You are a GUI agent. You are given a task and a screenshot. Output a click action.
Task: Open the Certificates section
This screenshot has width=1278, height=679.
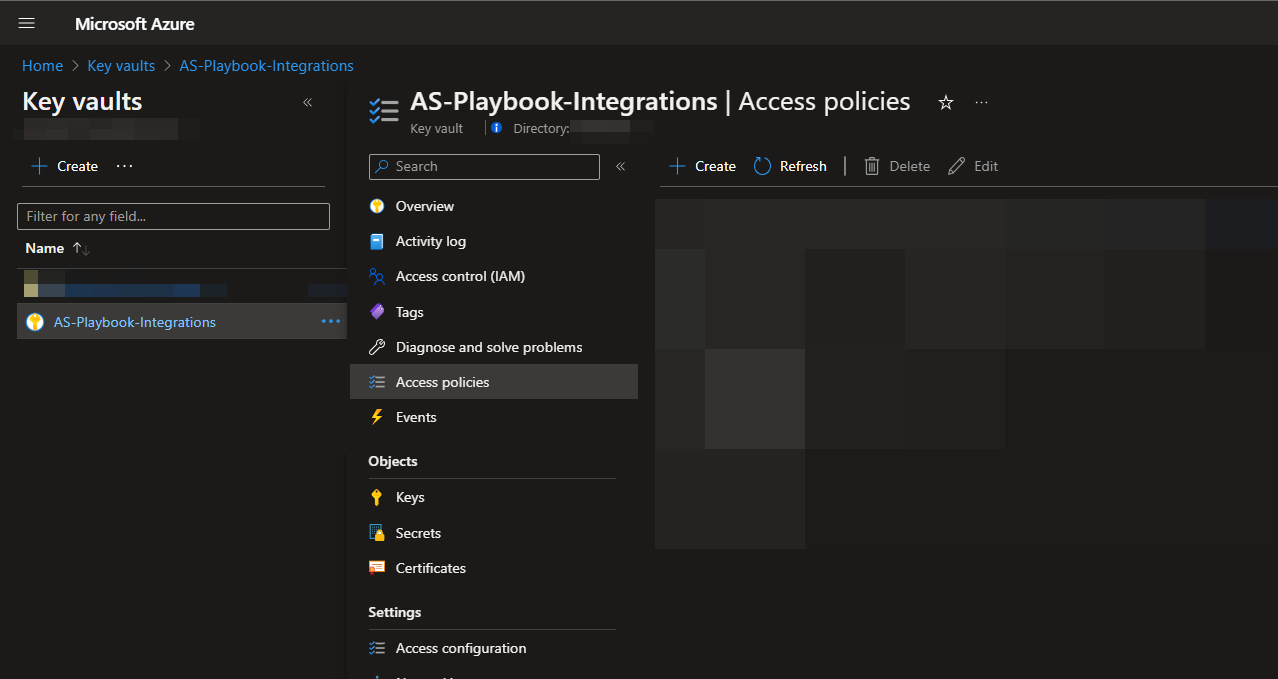(430, 568)
